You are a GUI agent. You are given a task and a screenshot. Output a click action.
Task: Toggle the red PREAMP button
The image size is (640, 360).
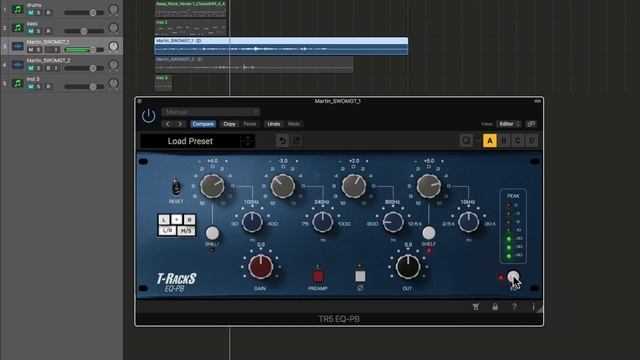318,277
